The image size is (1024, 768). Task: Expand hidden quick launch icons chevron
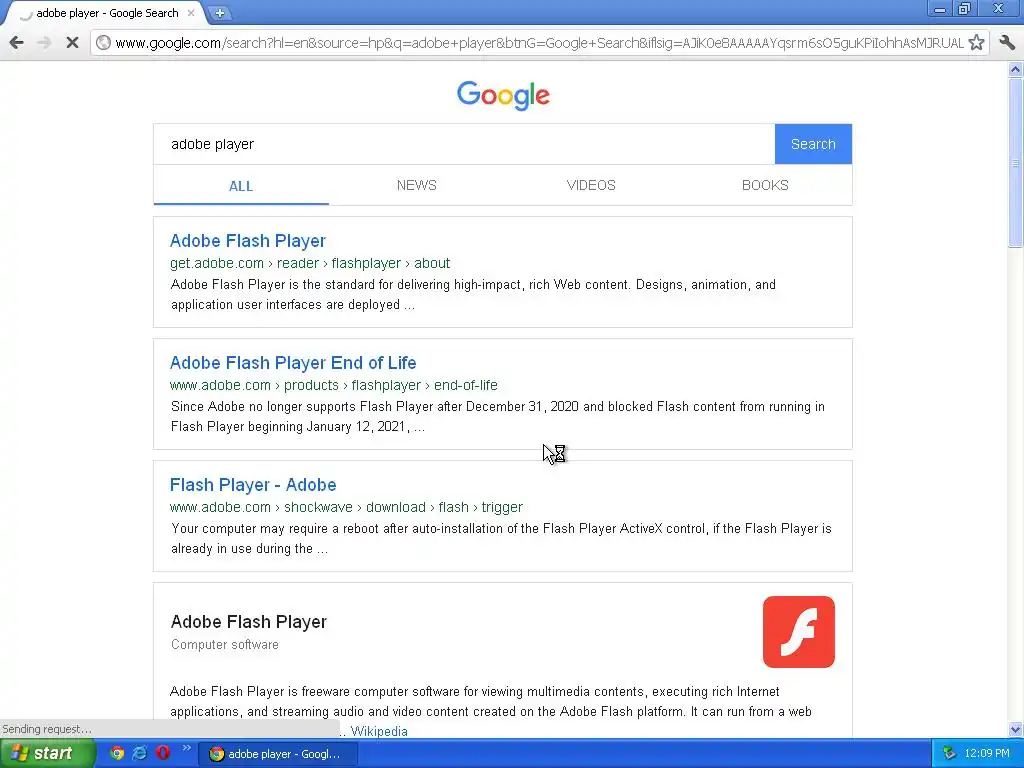click(186, 748)
